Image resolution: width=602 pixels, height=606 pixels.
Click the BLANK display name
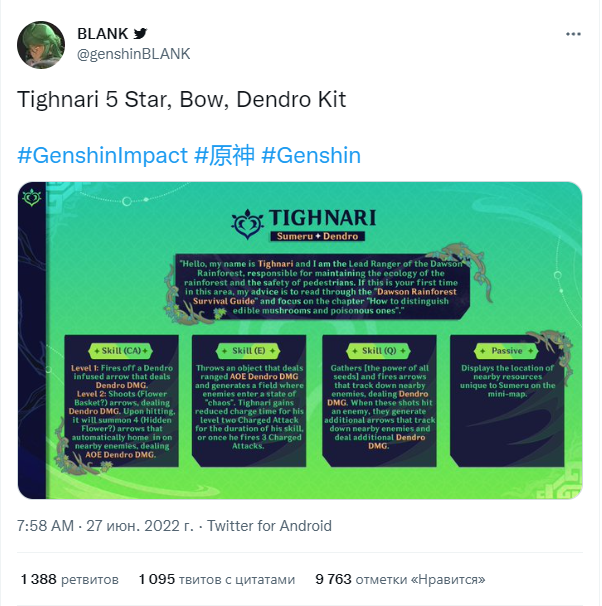click(x=102, y=34)
